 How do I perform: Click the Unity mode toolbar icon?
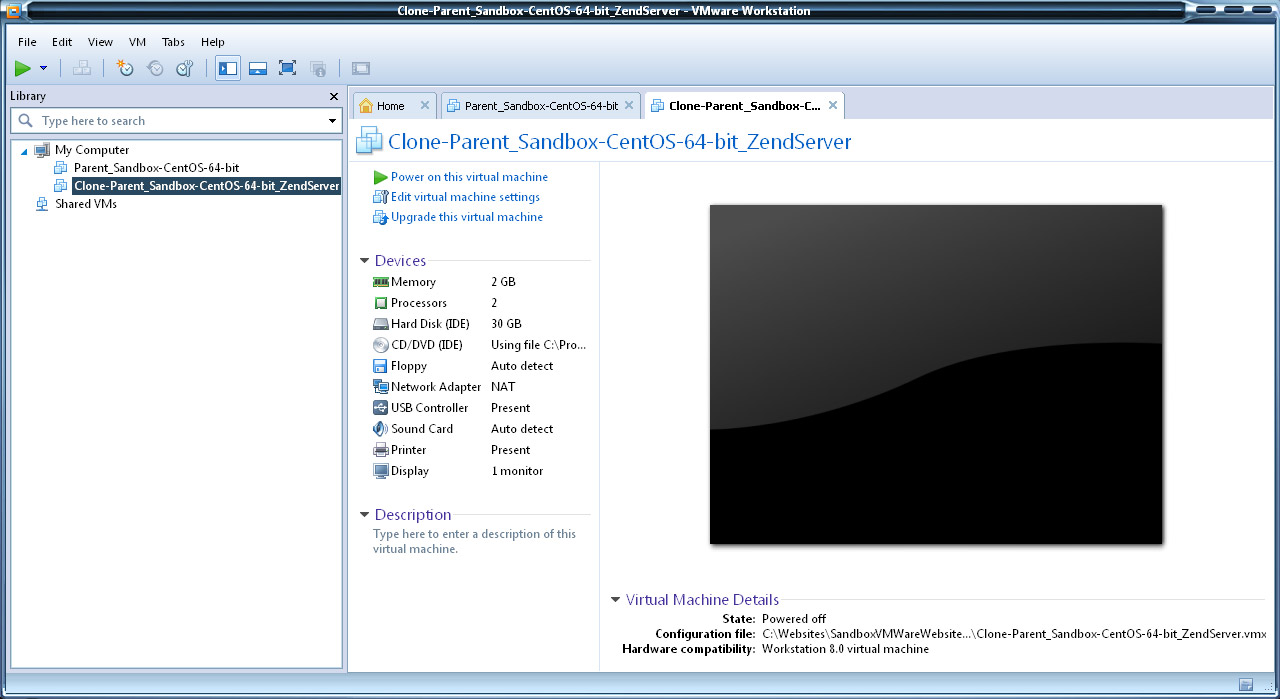click(318, 68)
